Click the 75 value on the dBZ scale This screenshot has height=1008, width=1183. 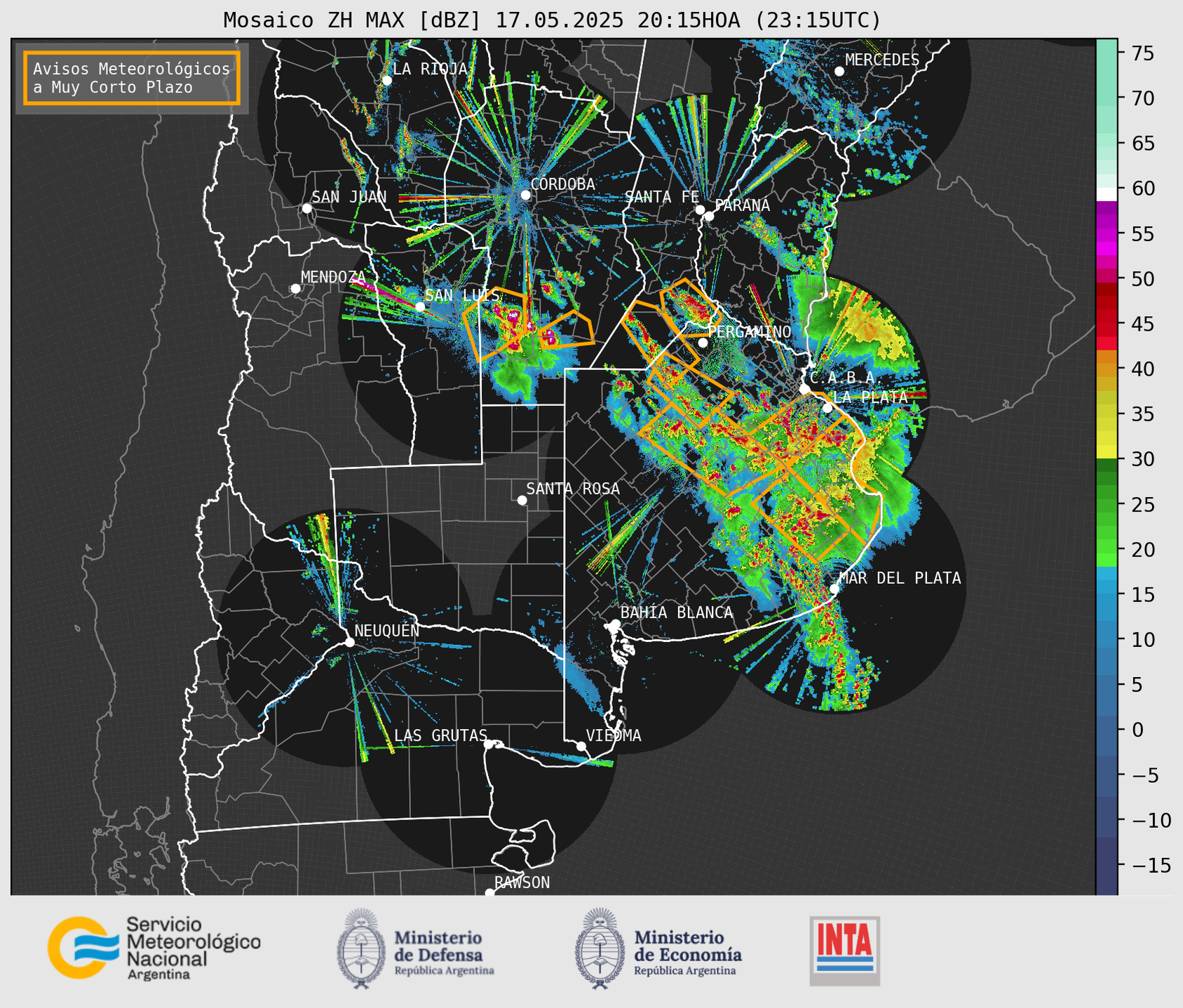tap(1143, 53)
